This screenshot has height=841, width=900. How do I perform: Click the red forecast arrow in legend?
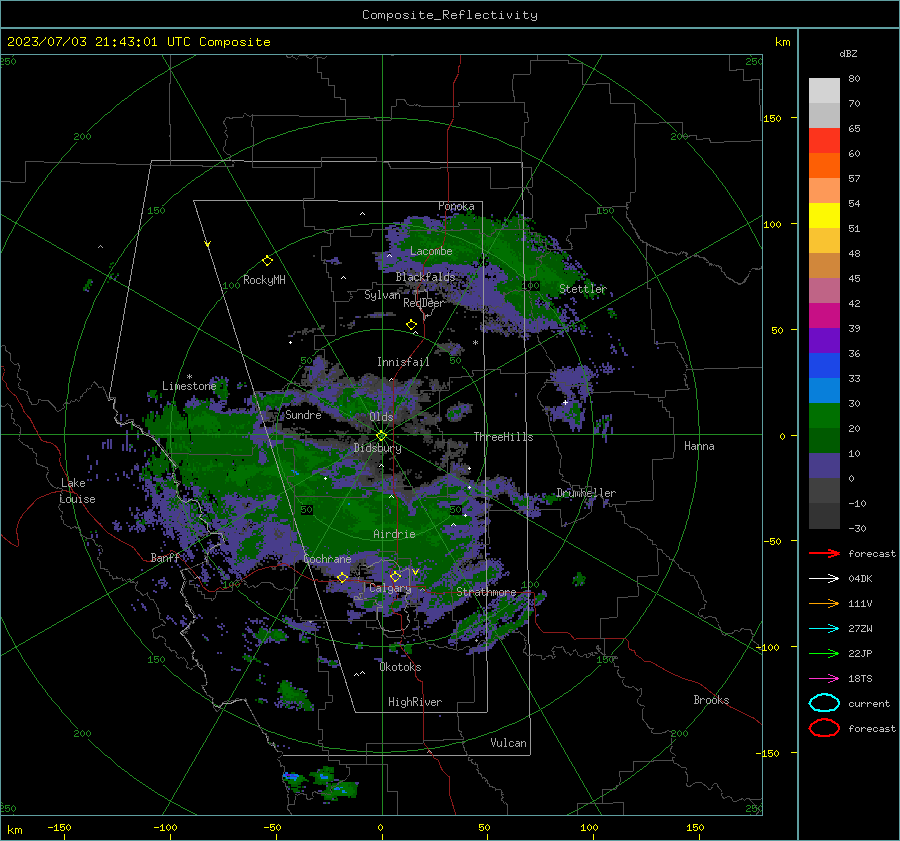pyautogui.click(x=824, y=553)
